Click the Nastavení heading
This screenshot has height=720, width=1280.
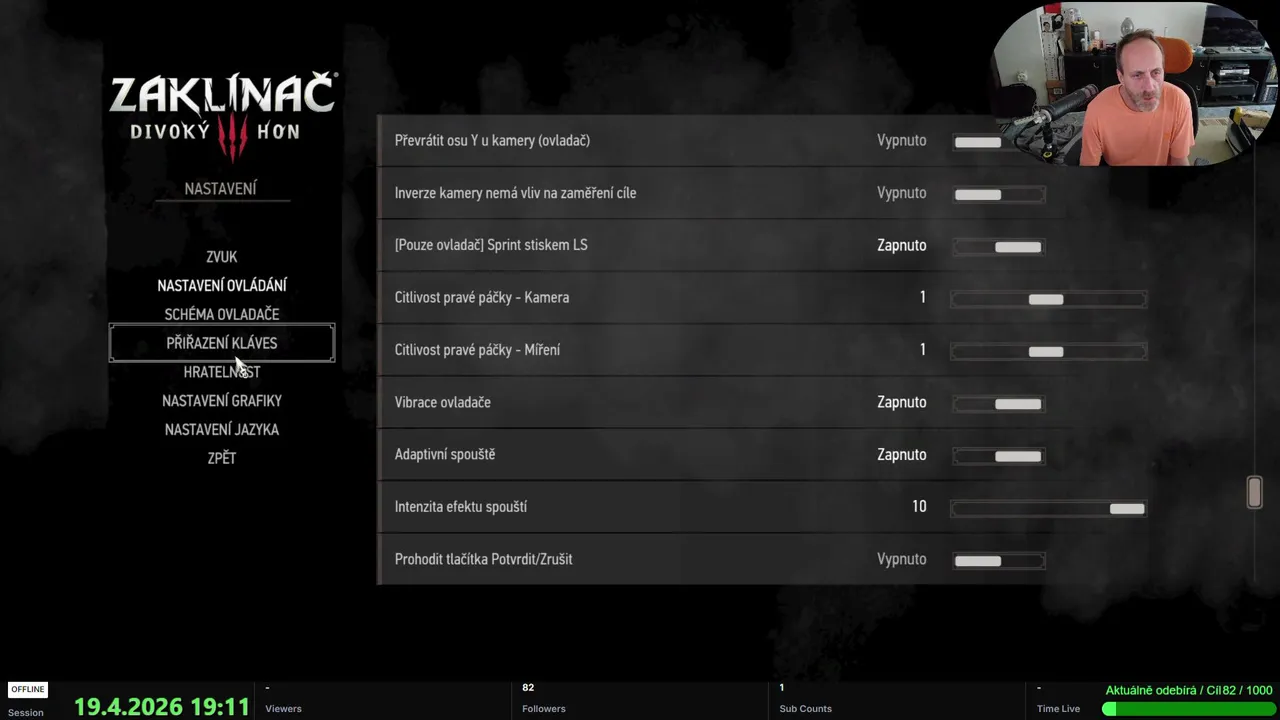(x=221, y=189)
